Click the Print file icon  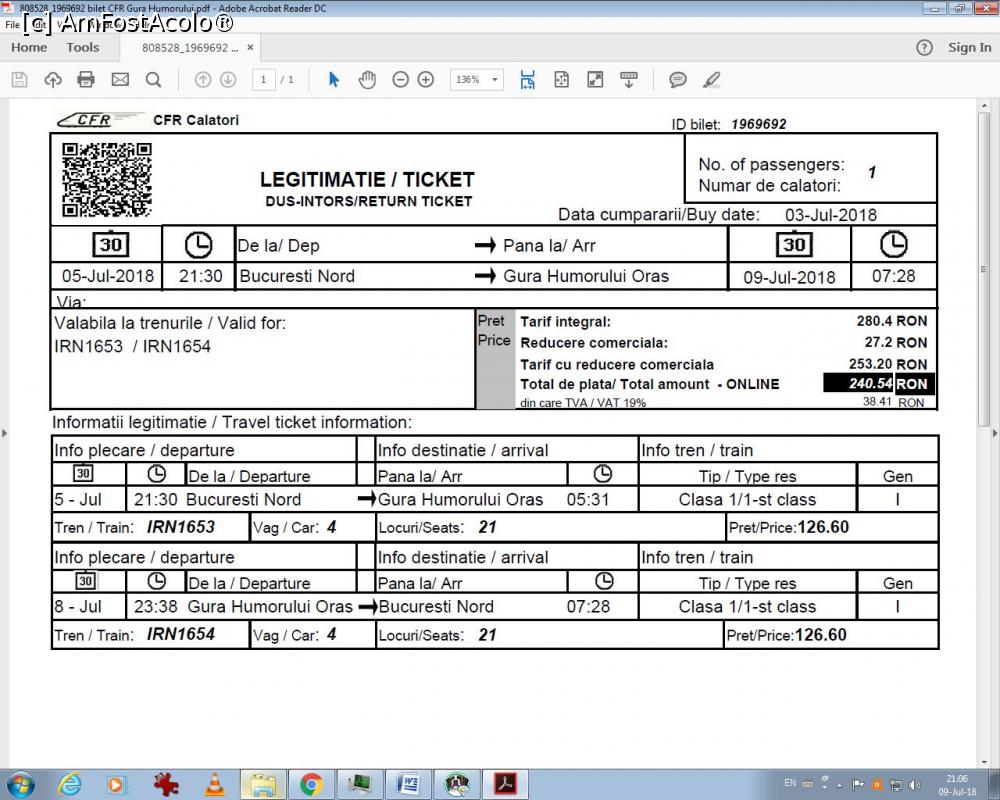click(86, 80)
